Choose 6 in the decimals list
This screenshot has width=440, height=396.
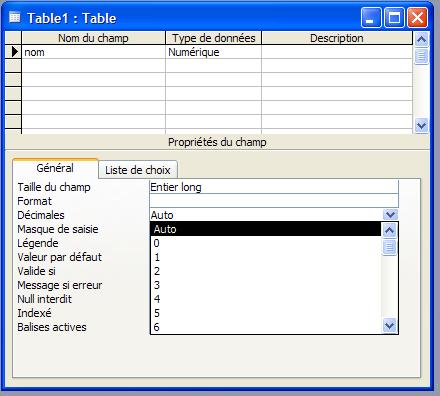pyautogui.click(x=266, y=327)
